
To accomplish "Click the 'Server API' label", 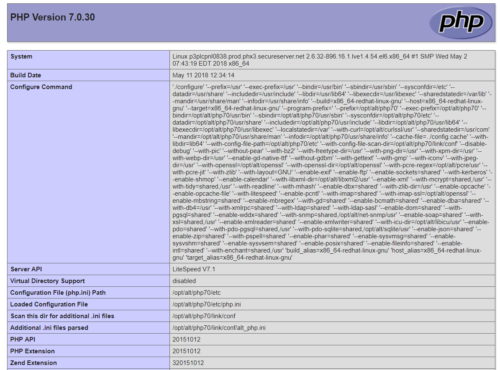I will pos(26,269).
